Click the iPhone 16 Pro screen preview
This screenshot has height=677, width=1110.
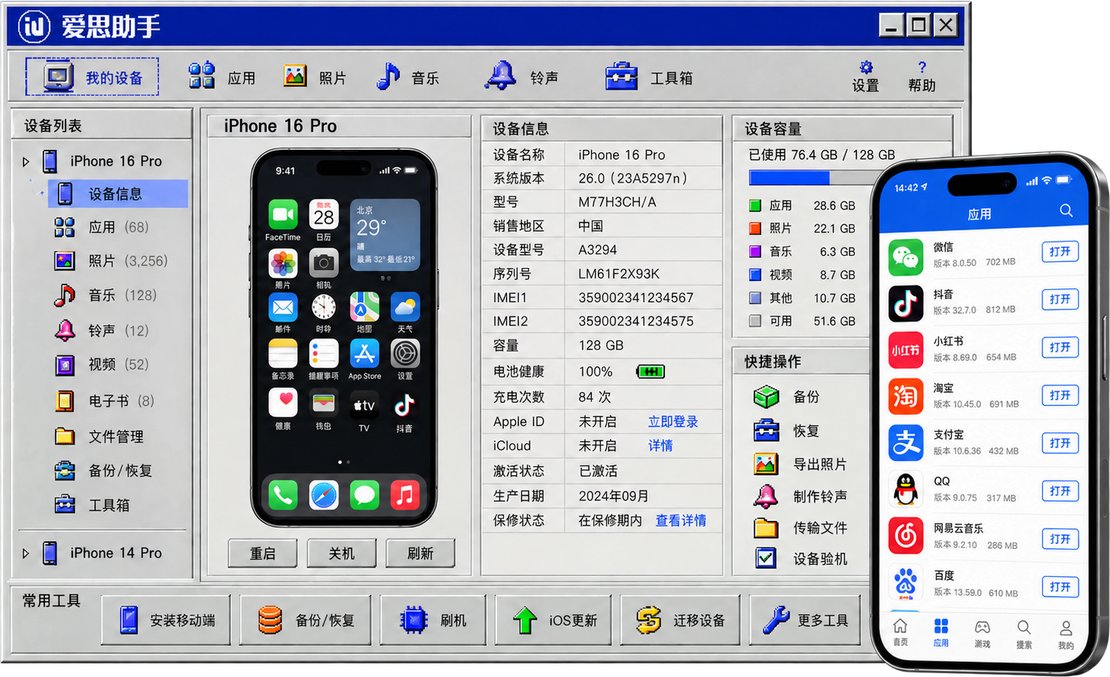(344, 337)
